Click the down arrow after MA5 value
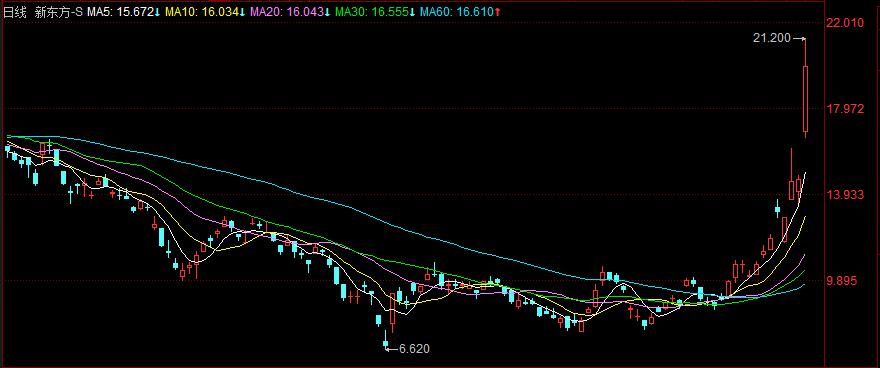Viewport: 880px width, 368px height. click(x=158, y=12)
